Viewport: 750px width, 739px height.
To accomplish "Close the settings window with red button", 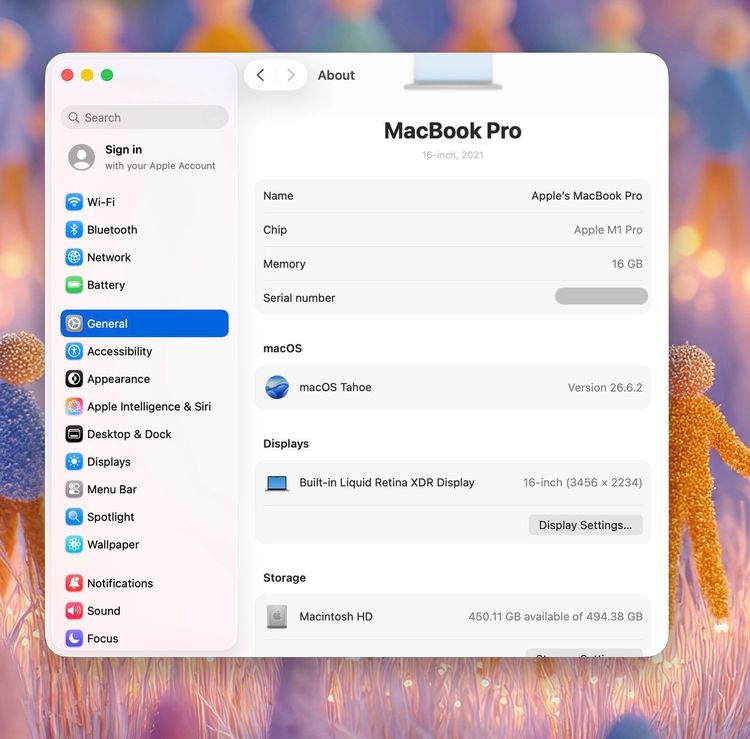I will 67,75.
